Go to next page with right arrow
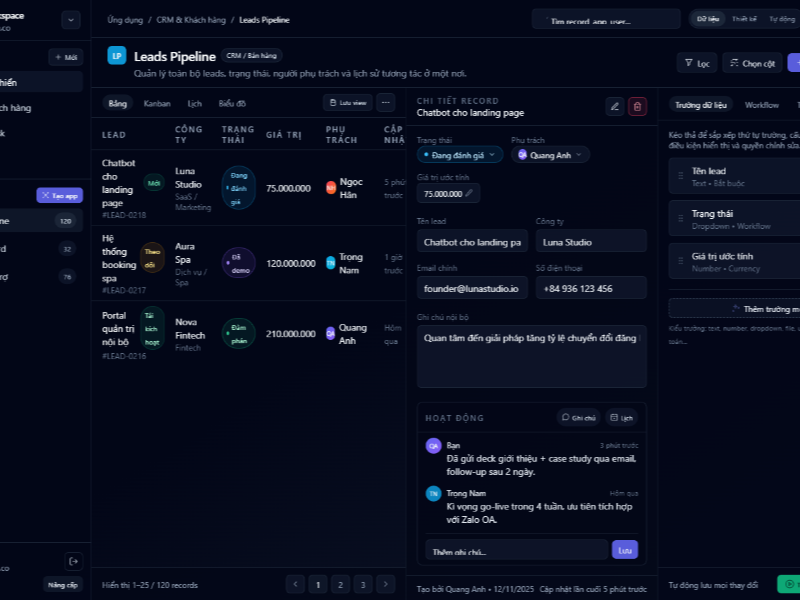This screenshot has height=600, width=800. tap(384, 584)
